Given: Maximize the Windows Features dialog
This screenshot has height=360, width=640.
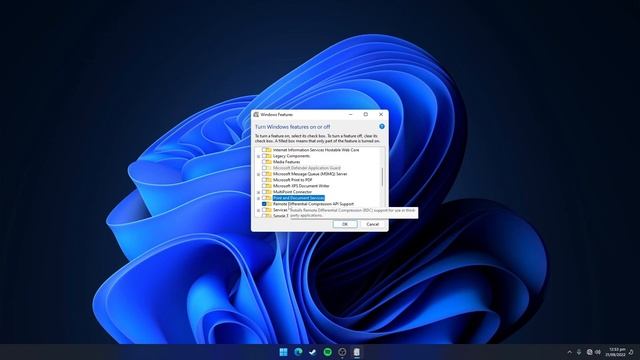Looking at the screenshot, I should click(366, 115).
